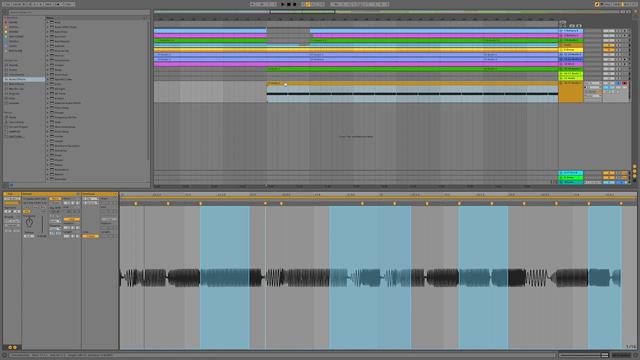Click the Sample box title tab
This screenshot has width=640, height=360.
51,194
